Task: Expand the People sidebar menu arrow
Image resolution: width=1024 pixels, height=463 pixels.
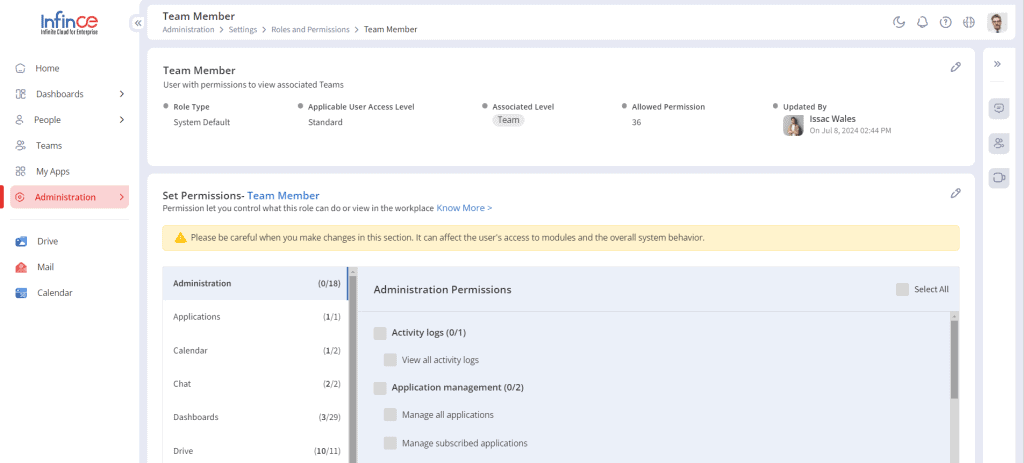Action: [121, 120]
